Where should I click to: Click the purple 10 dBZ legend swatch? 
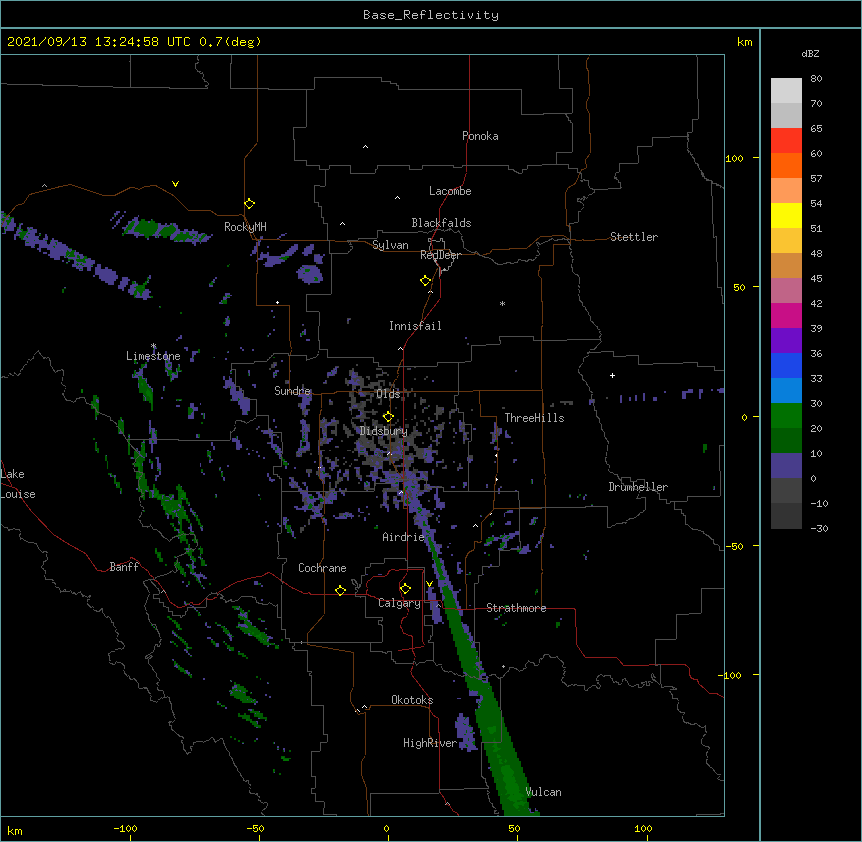[x=786, y=466]
